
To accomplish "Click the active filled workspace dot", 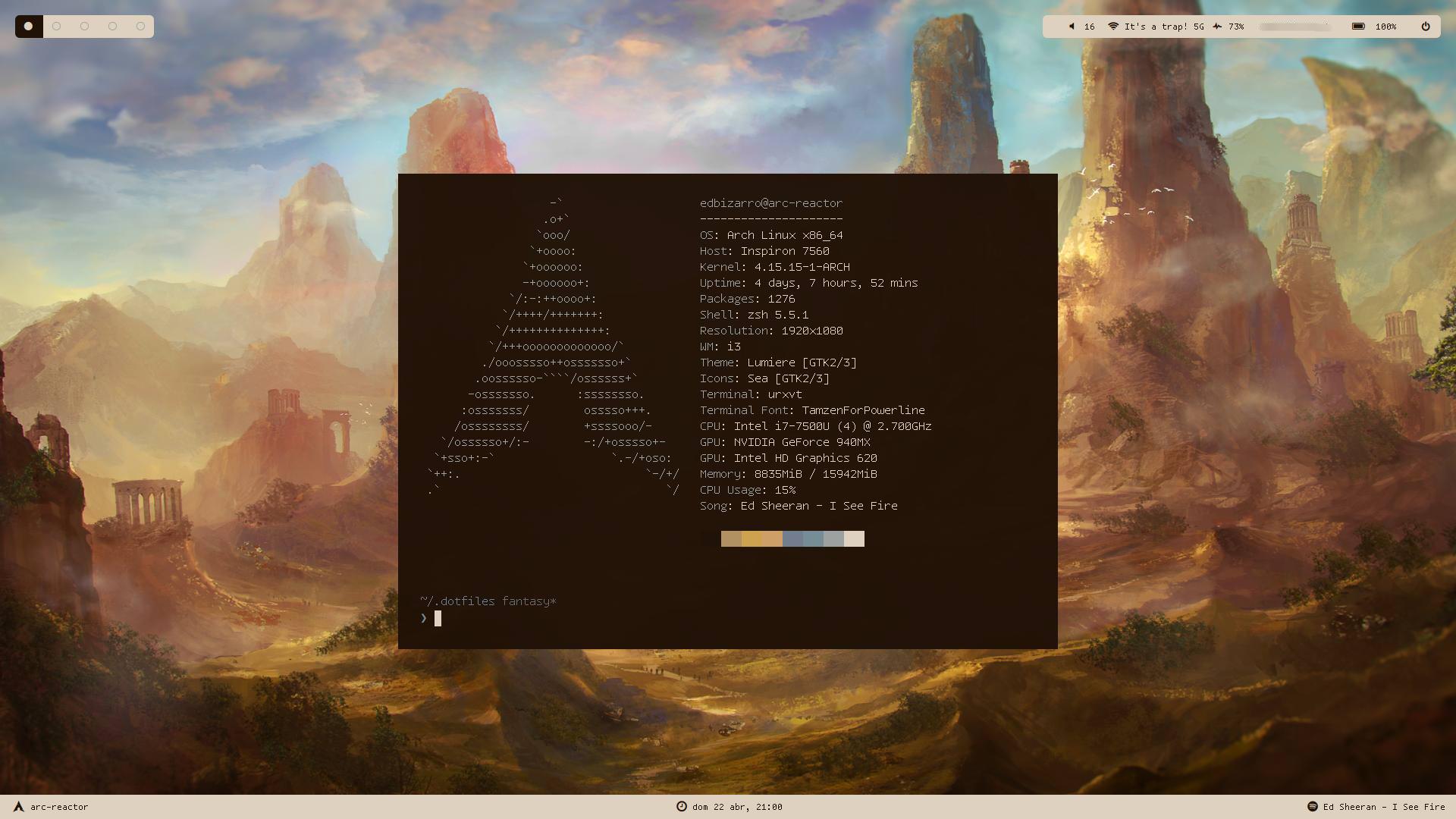I will click(x=29, y=27).
